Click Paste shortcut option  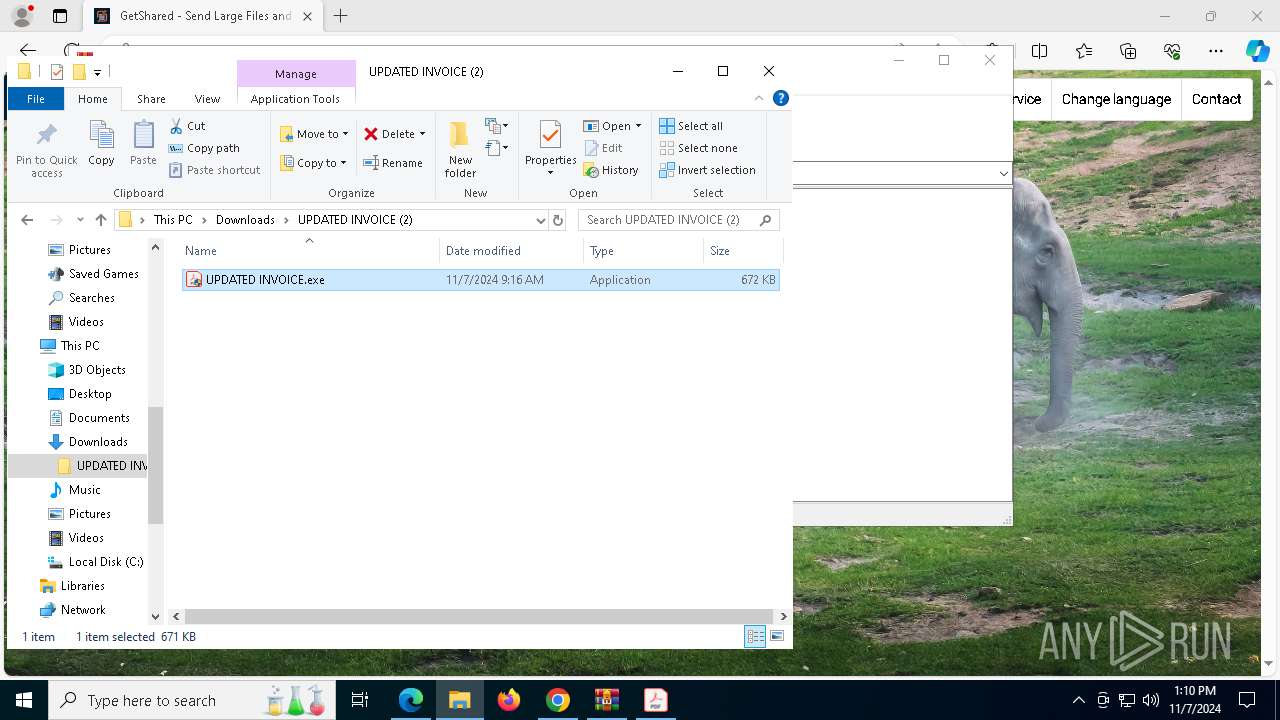(214, 170)
